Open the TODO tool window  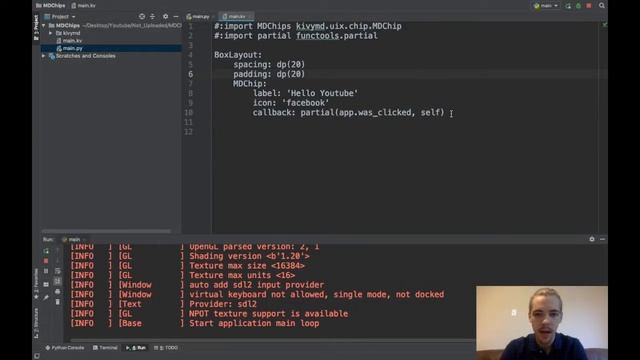pos(166,348)
